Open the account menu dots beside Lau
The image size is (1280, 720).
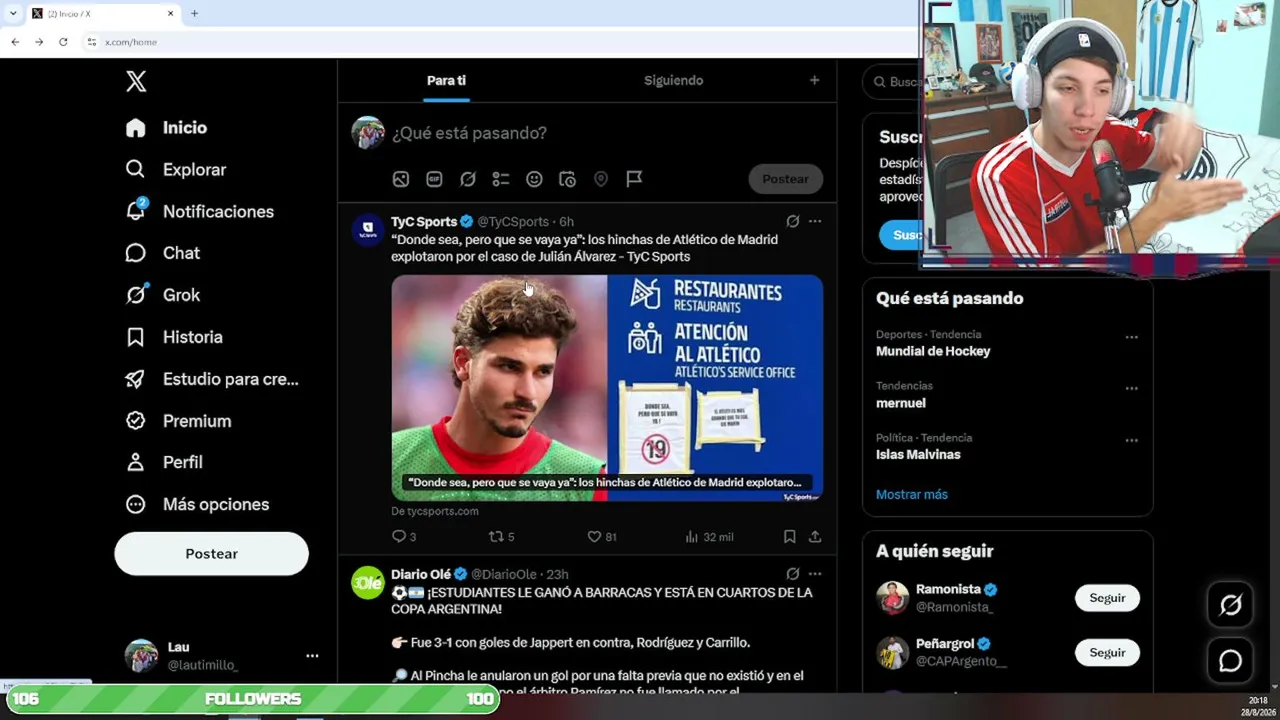[312, 656]
